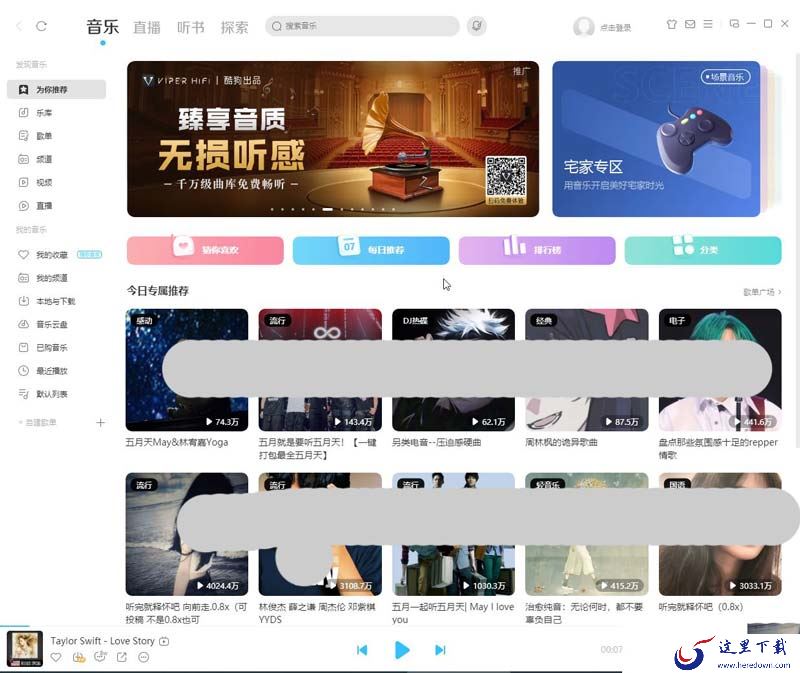This screenshot has height=673, width=800.
Task: Open 为你推荐 in the sidebar
Action: (56, 89)
